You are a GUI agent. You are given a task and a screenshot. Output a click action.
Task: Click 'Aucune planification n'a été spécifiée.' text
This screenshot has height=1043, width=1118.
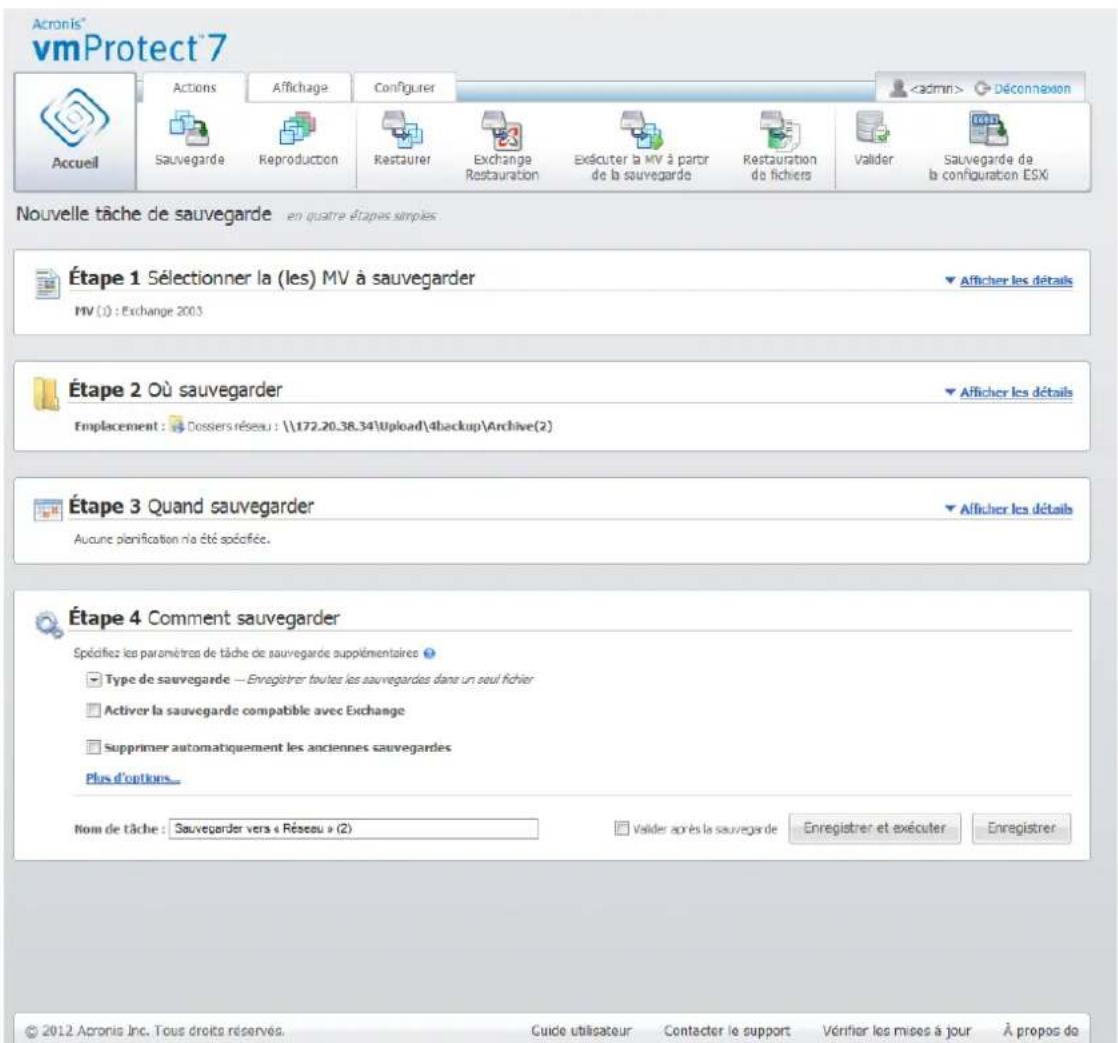tap(172, 539)
